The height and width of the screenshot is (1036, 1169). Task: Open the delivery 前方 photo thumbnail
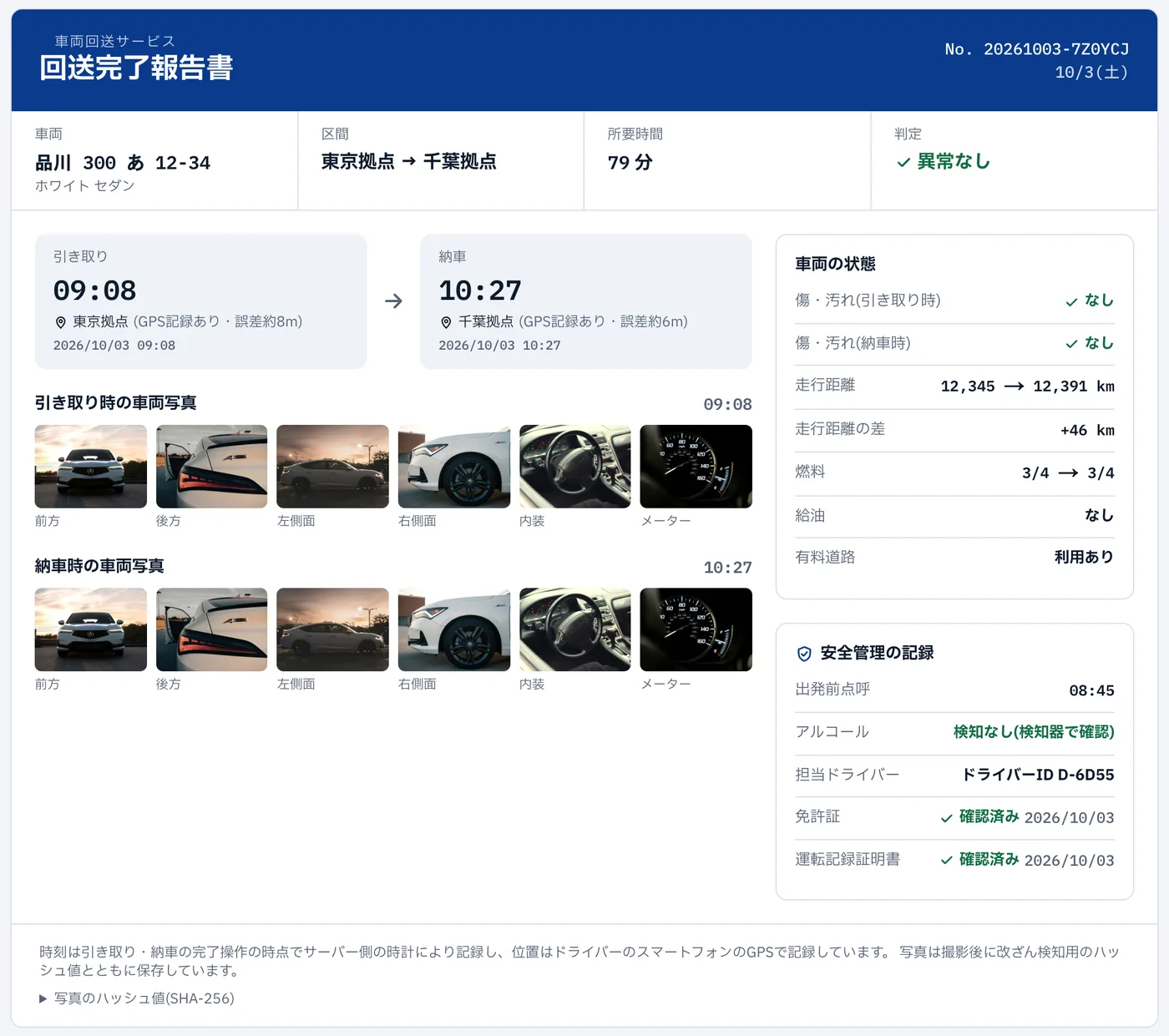pos(91,629)
